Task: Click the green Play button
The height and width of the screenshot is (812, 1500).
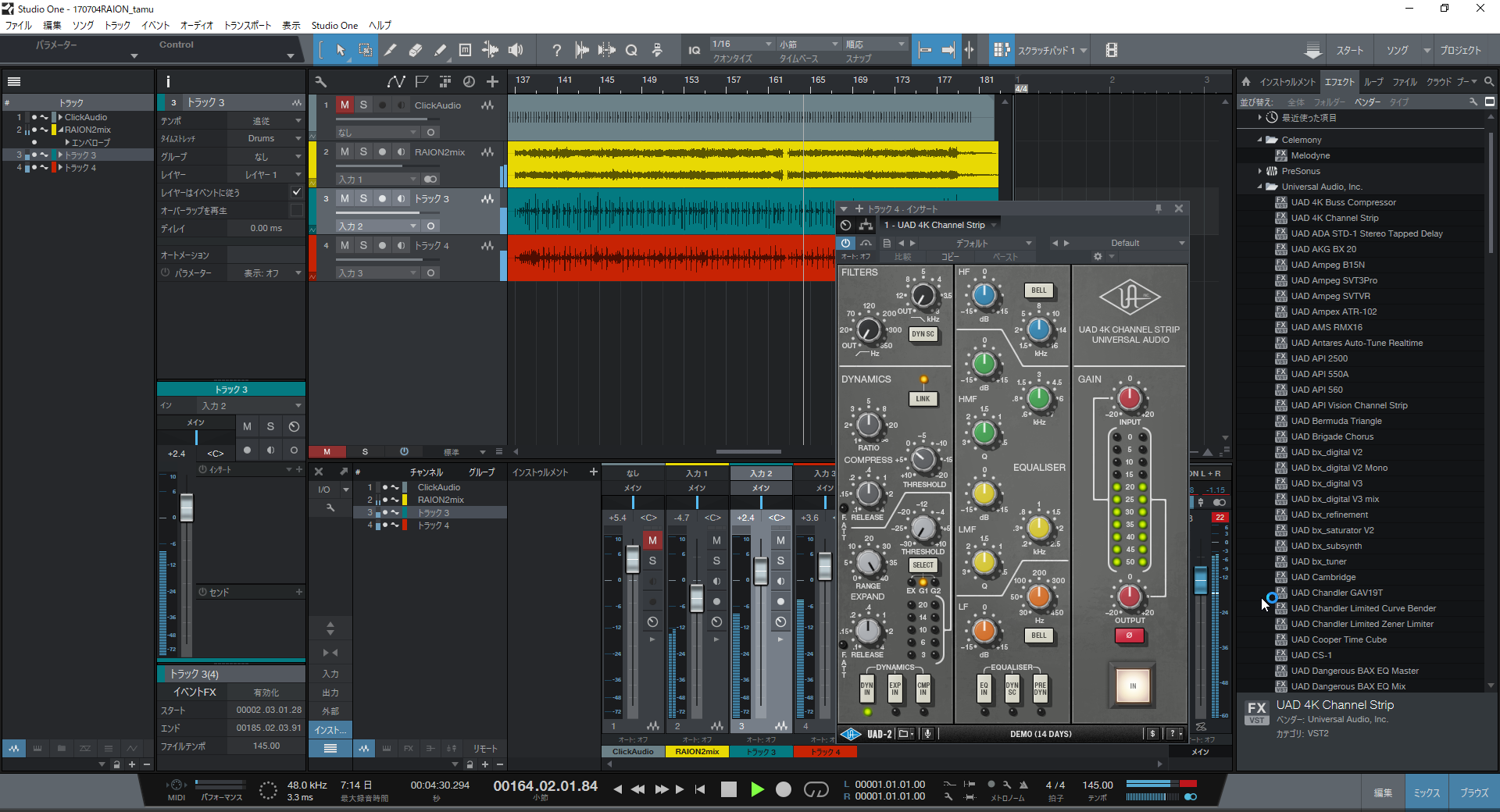Action: click(757, 789)
